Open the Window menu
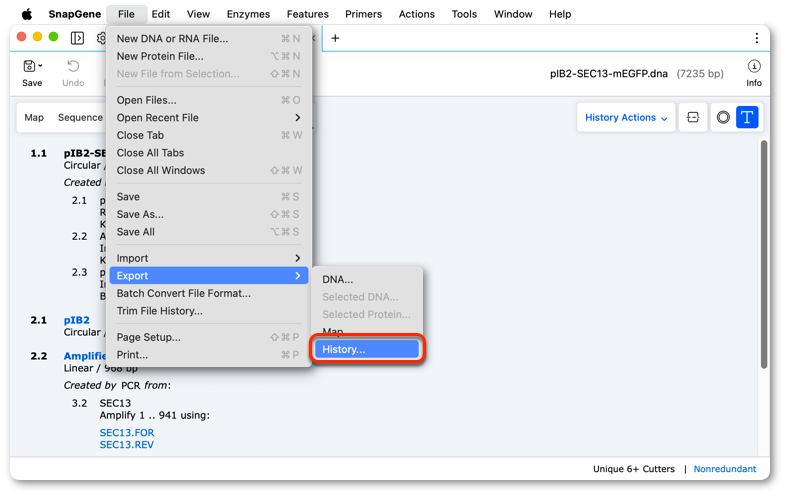Viewport: 786px width, 496px height. [x=513, y=14]
